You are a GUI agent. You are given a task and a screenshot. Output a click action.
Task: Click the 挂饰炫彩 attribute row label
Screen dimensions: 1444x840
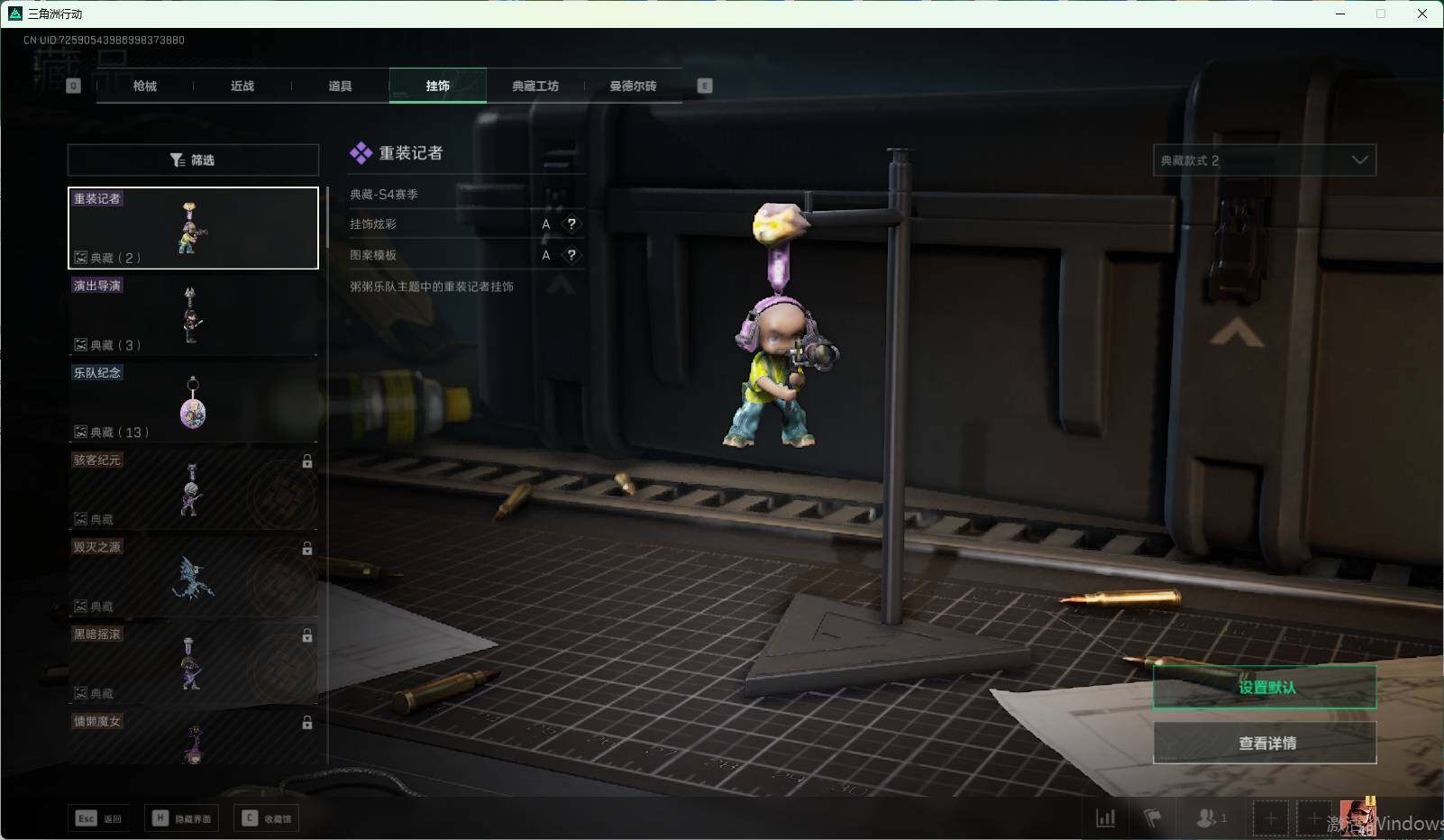coord(373,224)
